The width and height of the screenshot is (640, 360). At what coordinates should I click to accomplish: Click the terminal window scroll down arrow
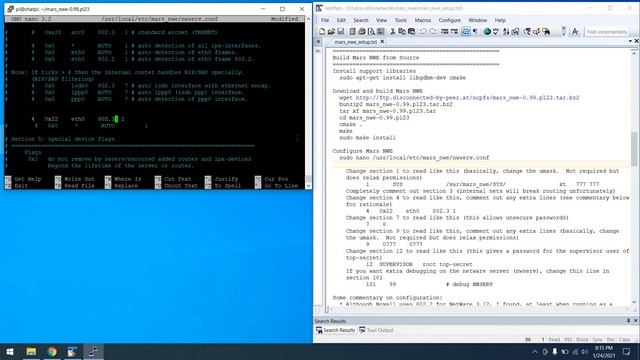(x=309, y=186)
